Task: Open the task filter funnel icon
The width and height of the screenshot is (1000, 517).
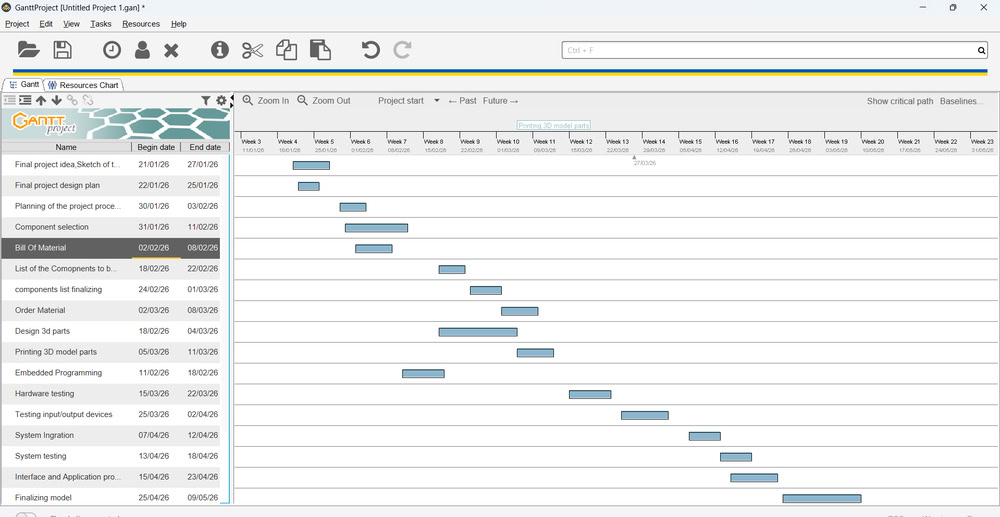Action: 206,101
